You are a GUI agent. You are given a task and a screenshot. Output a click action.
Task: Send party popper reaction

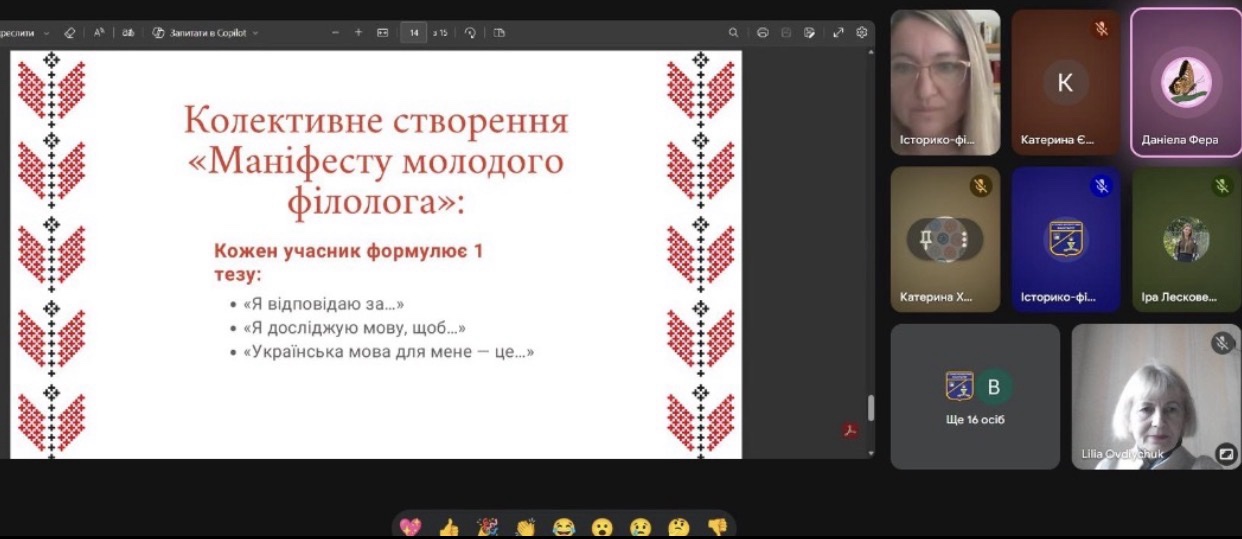point(487,526)
